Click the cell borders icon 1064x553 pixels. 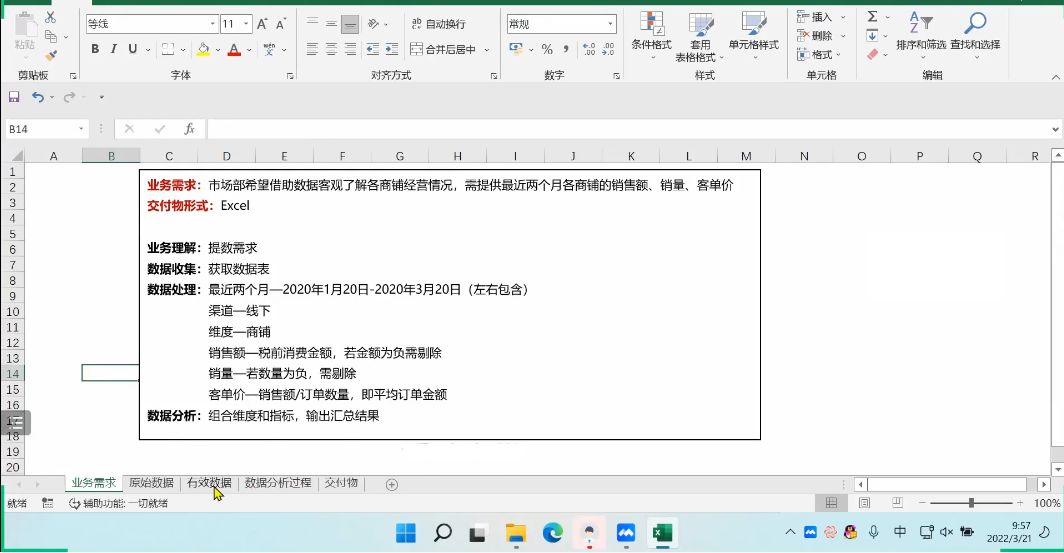(x=168, y=49)
